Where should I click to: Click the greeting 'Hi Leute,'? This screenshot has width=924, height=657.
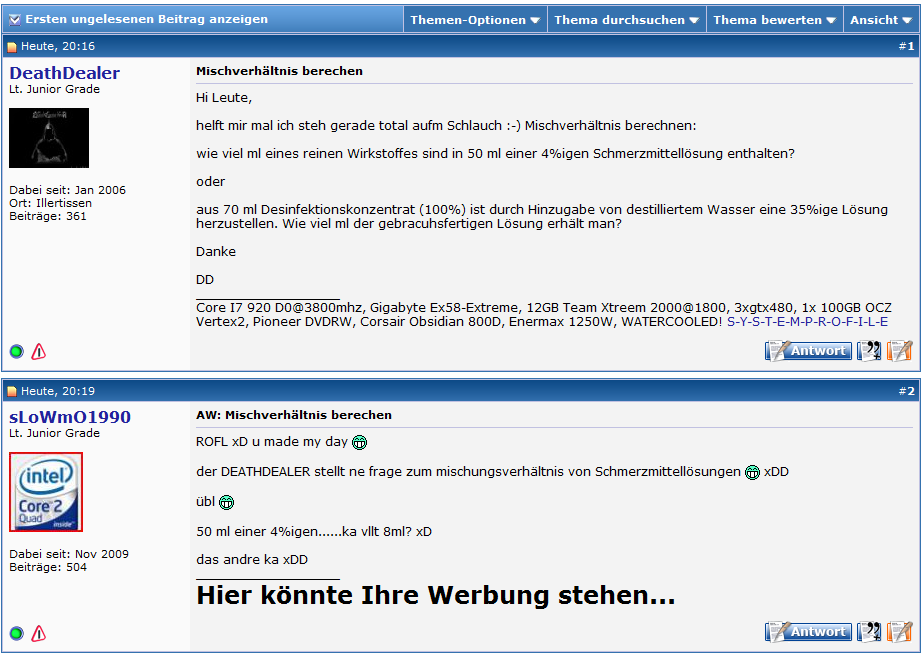224,98
